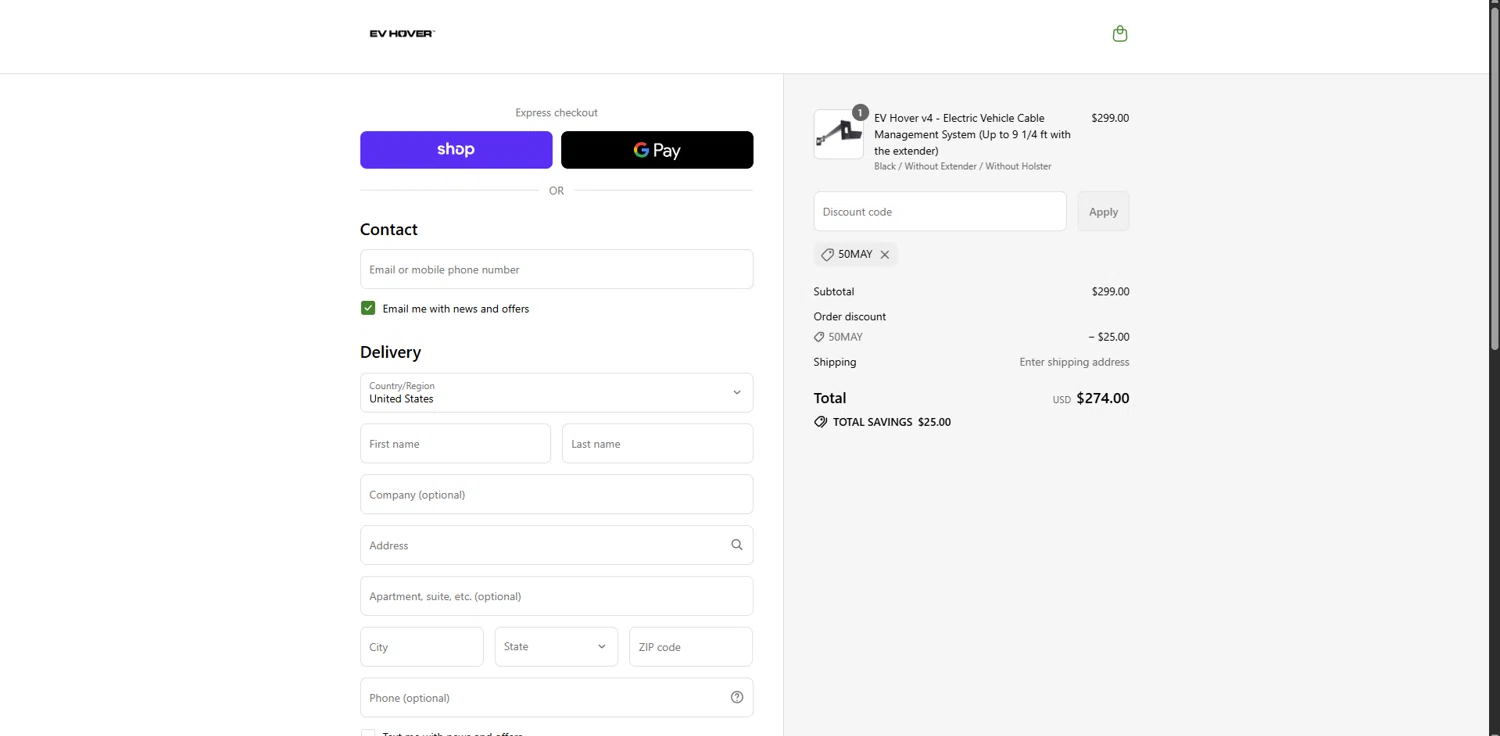This screenshot has width=1500, height=736.
Task: Click the Total Savings tag icon
Action: point(821,422)
